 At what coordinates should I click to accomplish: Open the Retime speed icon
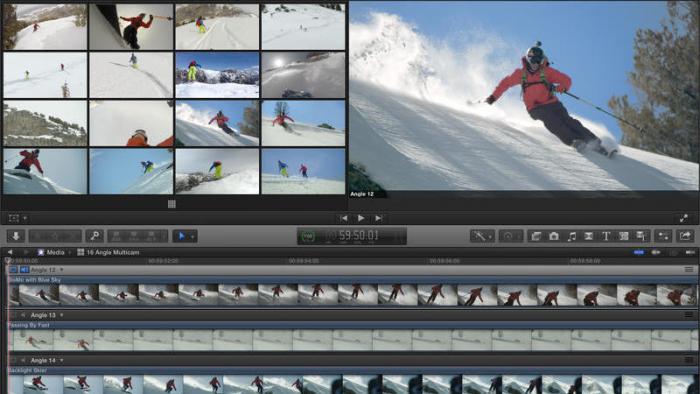[x=508, y=236]
